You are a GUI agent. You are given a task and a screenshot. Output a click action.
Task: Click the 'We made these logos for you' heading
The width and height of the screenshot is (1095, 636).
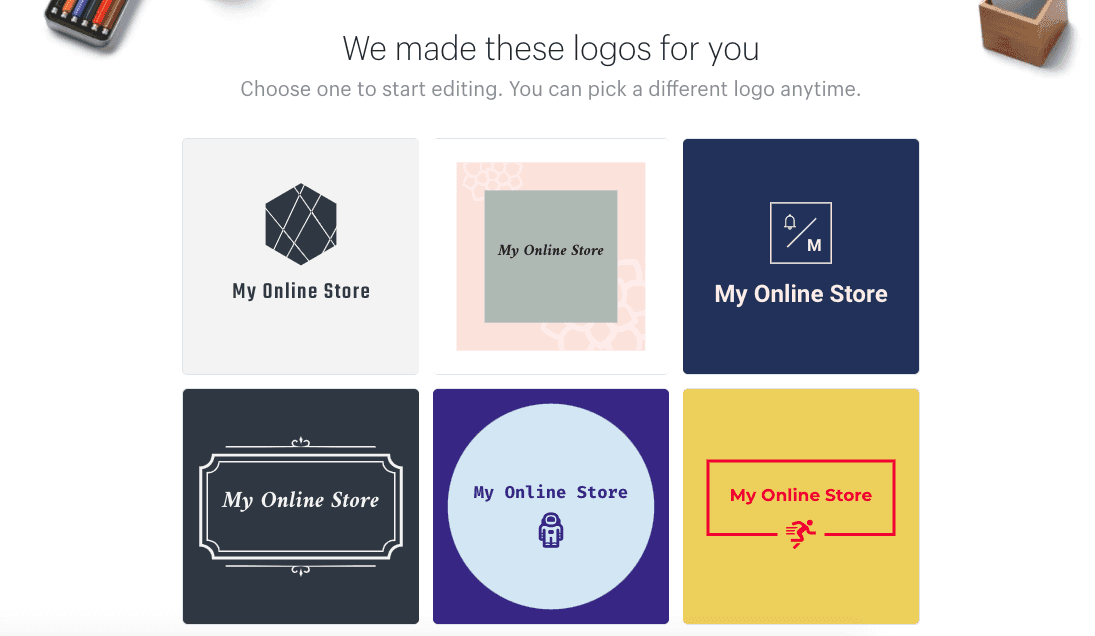tap(550, 48)
